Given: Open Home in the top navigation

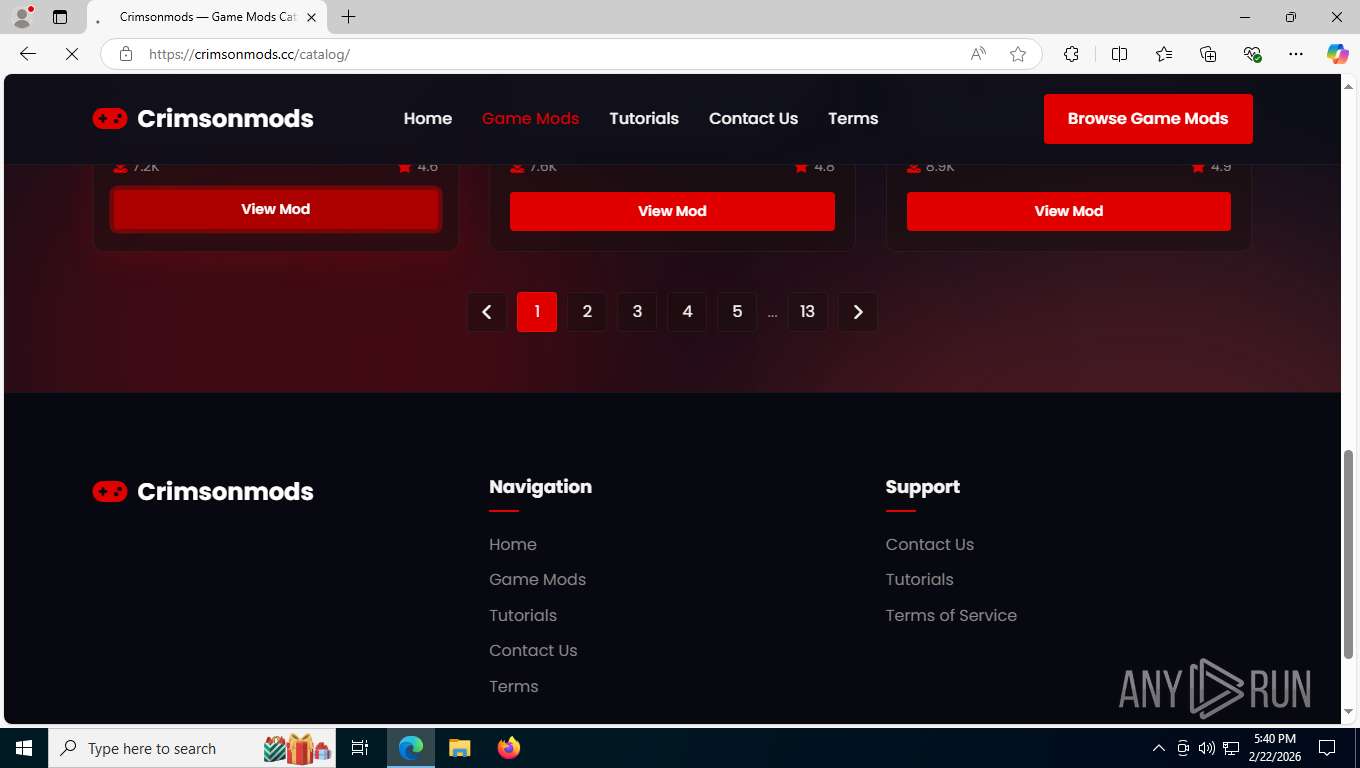Looking at the screenshot, I should [x=428, y=118].
